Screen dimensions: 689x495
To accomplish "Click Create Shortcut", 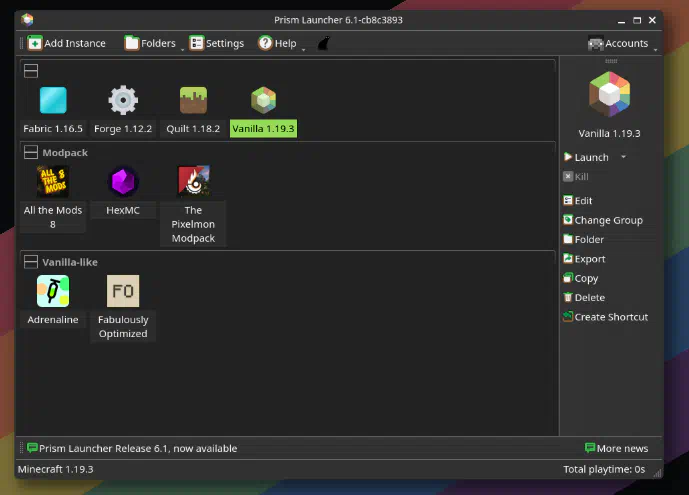I will 606,317.
